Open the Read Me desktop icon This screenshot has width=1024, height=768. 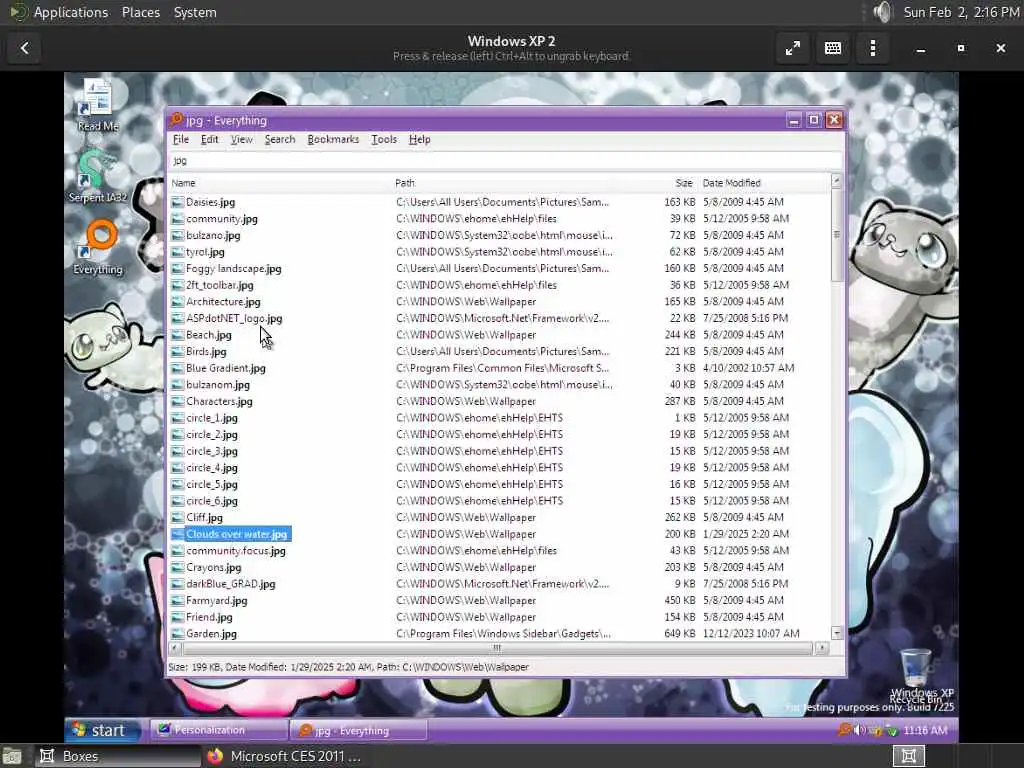click(x=97, y=104)
